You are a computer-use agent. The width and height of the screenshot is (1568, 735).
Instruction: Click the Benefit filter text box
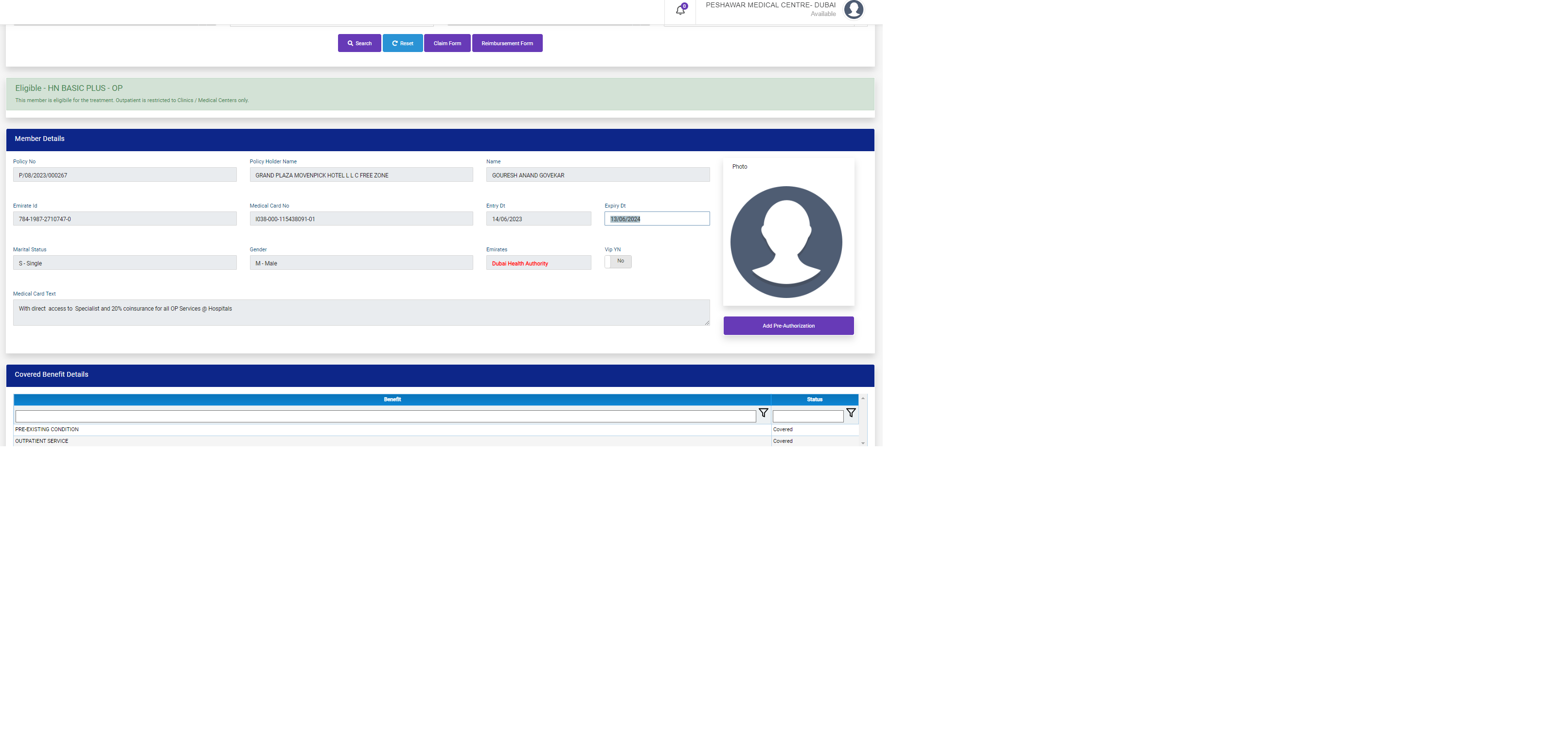(x=385, y=416)
